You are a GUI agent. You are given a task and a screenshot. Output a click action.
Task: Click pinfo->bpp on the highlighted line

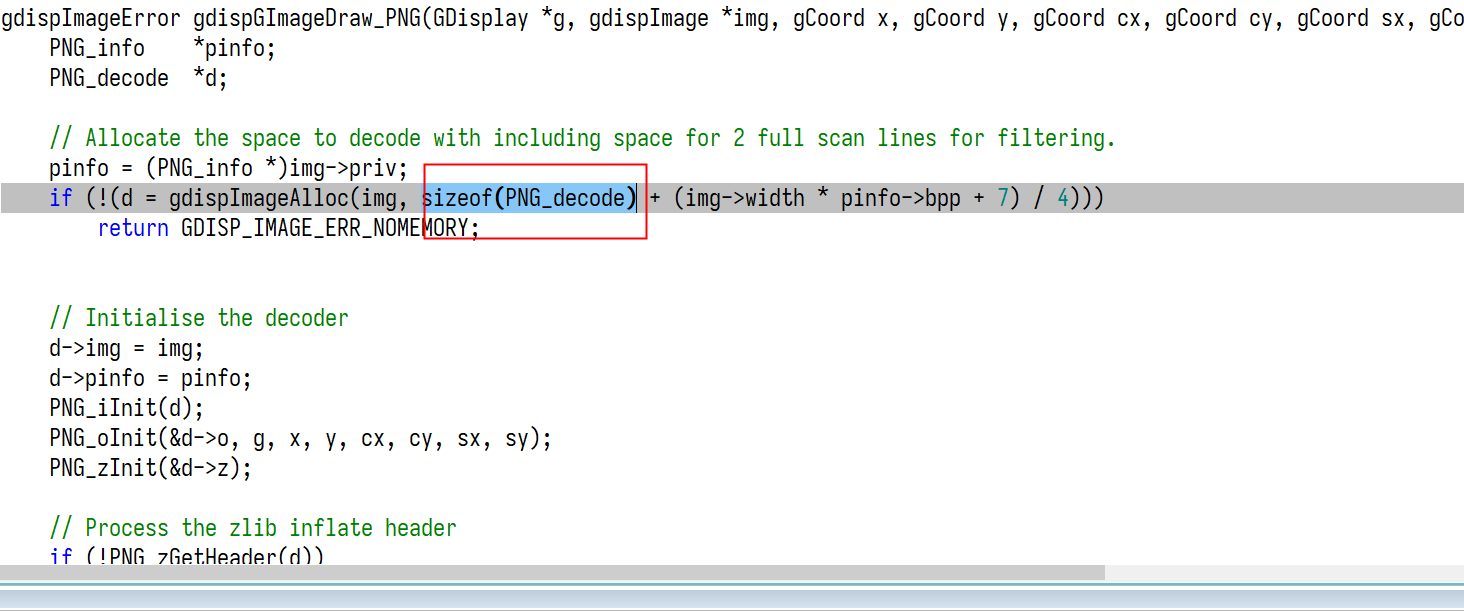coord(901,198)
